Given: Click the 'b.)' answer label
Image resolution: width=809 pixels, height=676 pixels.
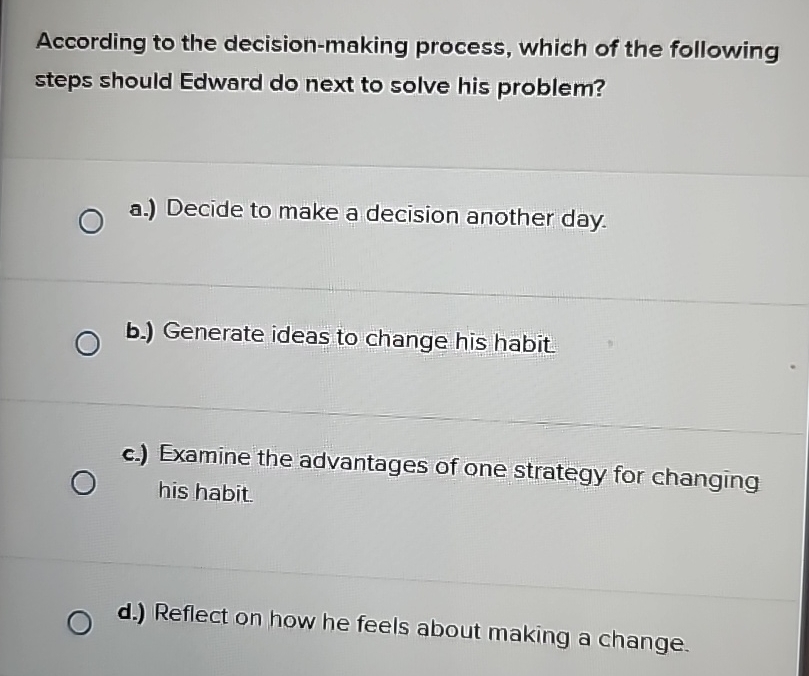Looking at the screenshot, I should tap(136, 330).
